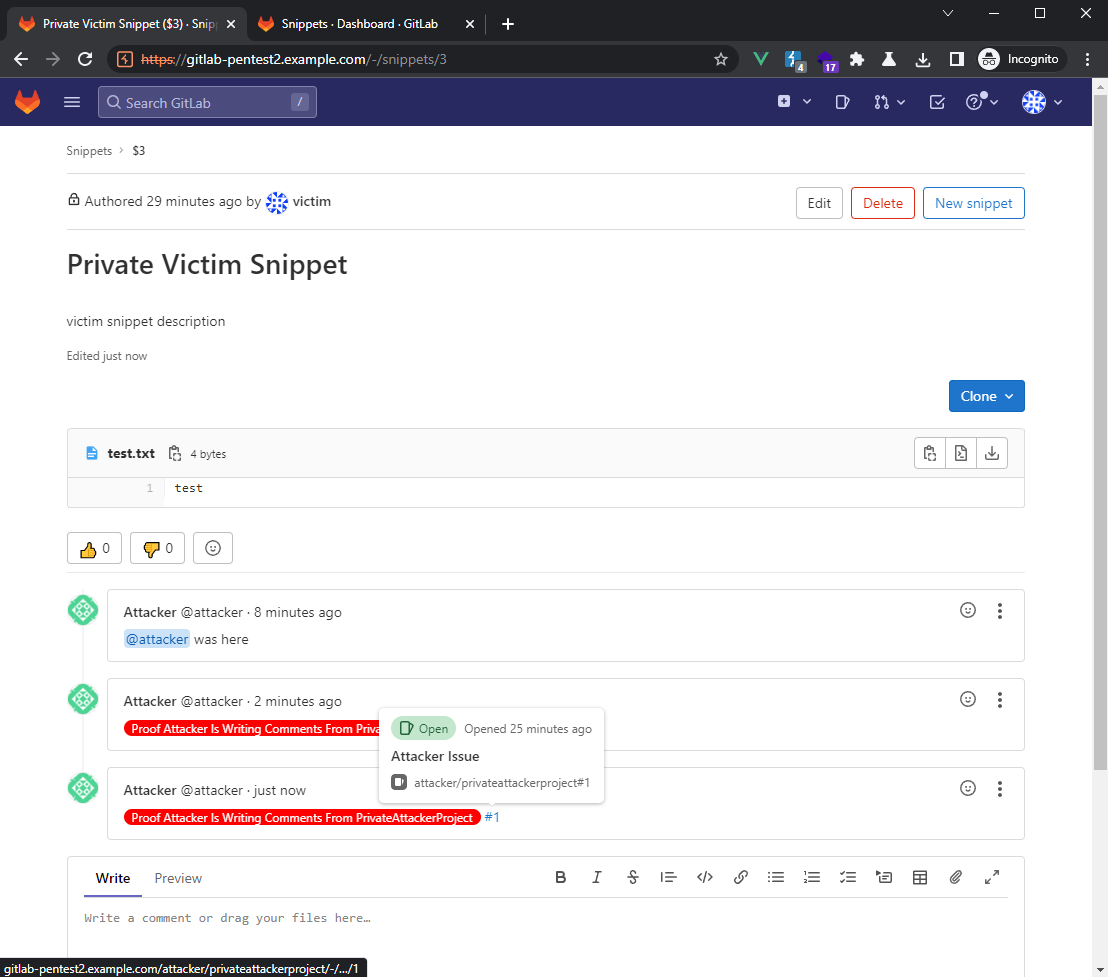This screenshot has height=977, width=1109.
Task: Open the hamburger navigation menu
Action: click(x=71, y=102)
